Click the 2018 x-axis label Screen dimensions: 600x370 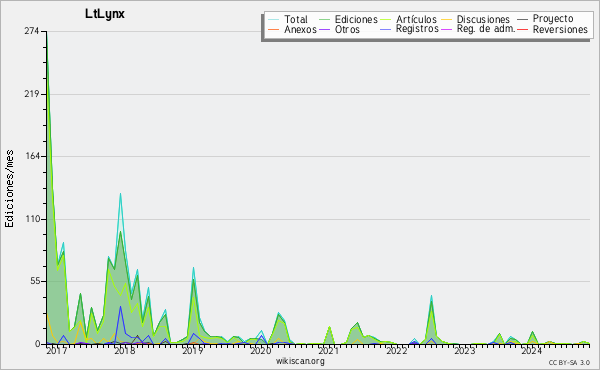tap(124, 350)
